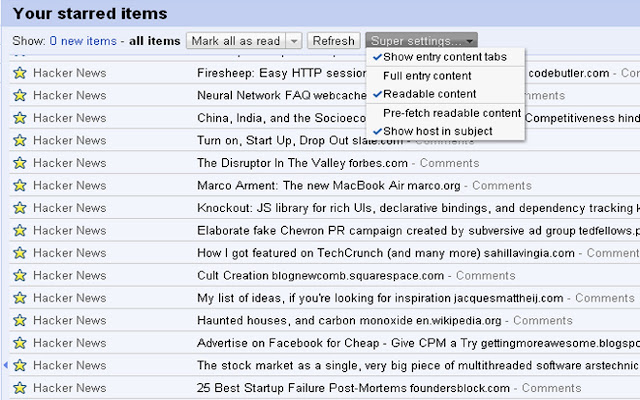Unstar the Cult Creation item
Image resolution: width=640 pixels, height=400 pixels.
20,276
